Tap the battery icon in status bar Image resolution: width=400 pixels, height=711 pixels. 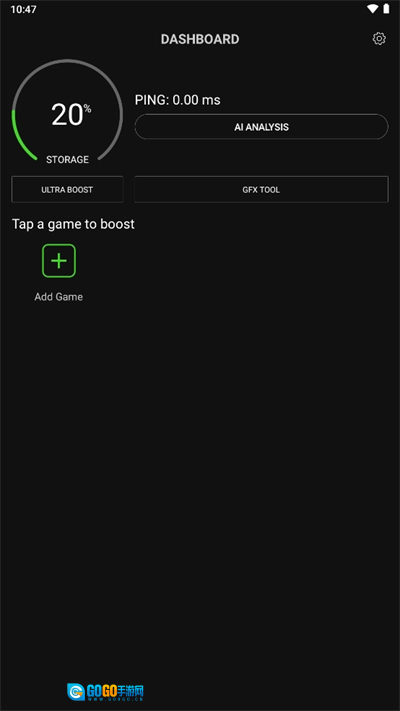coord(386,9)
